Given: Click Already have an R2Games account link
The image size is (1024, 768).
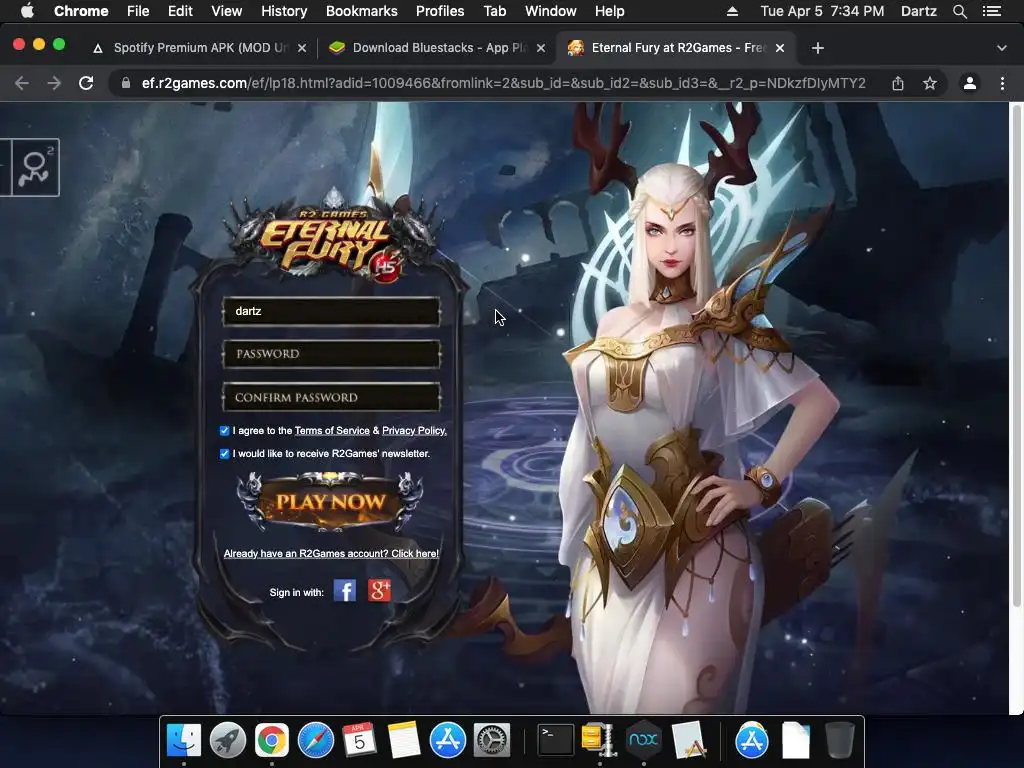Looking at the screenshot, I should click(331, 553).
